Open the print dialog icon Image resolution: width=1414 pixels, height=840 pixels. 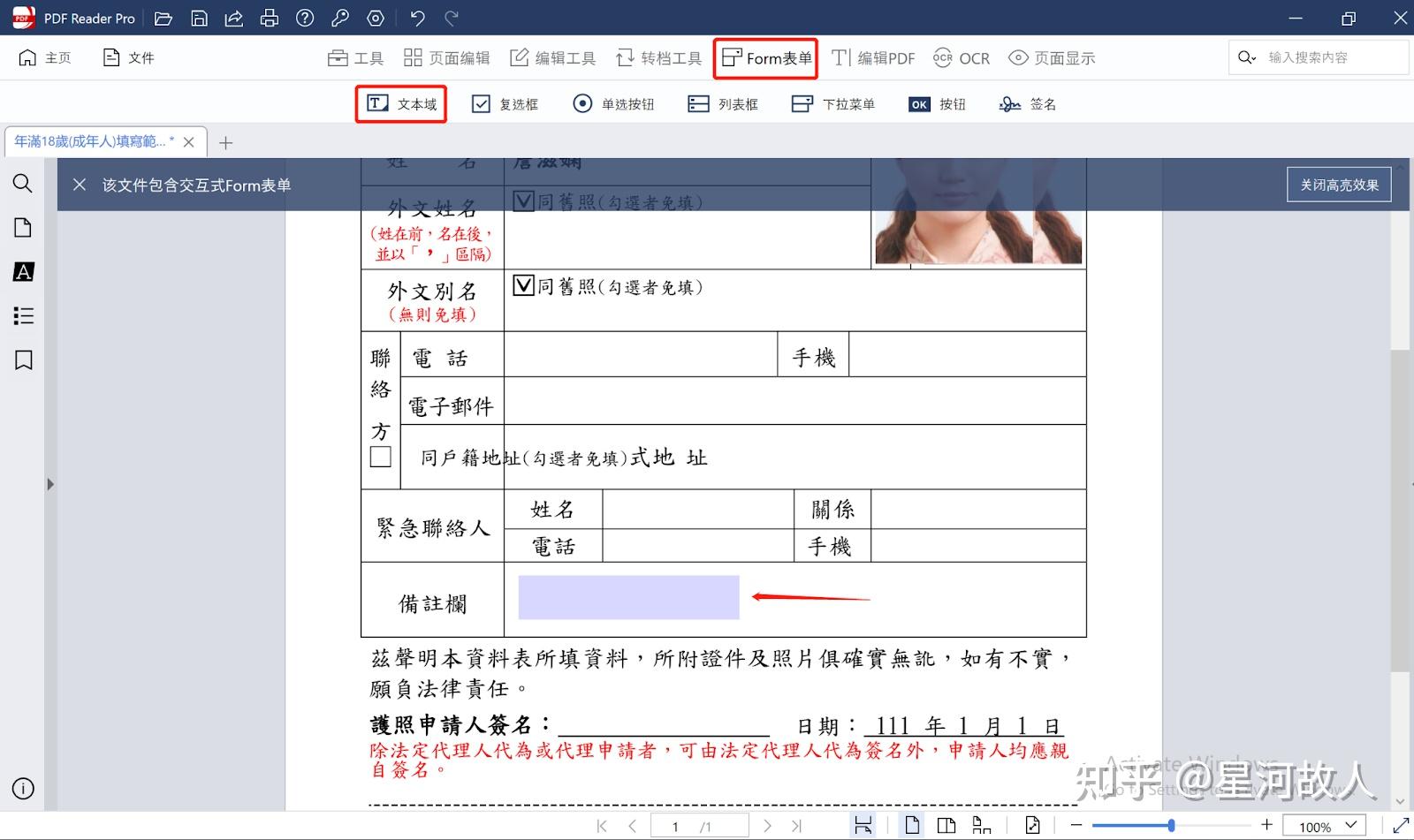click(269, 18)
